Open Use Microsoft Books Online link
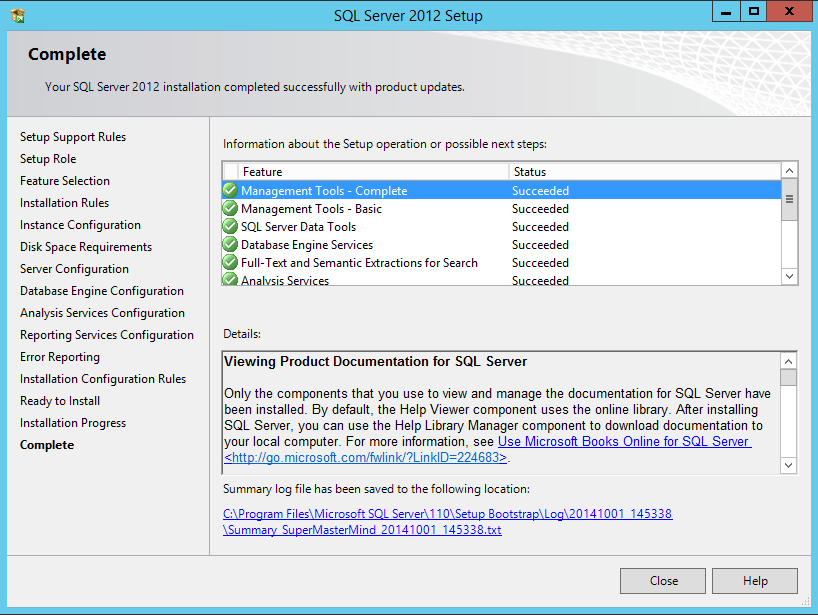818x616 pixels. 624,442
